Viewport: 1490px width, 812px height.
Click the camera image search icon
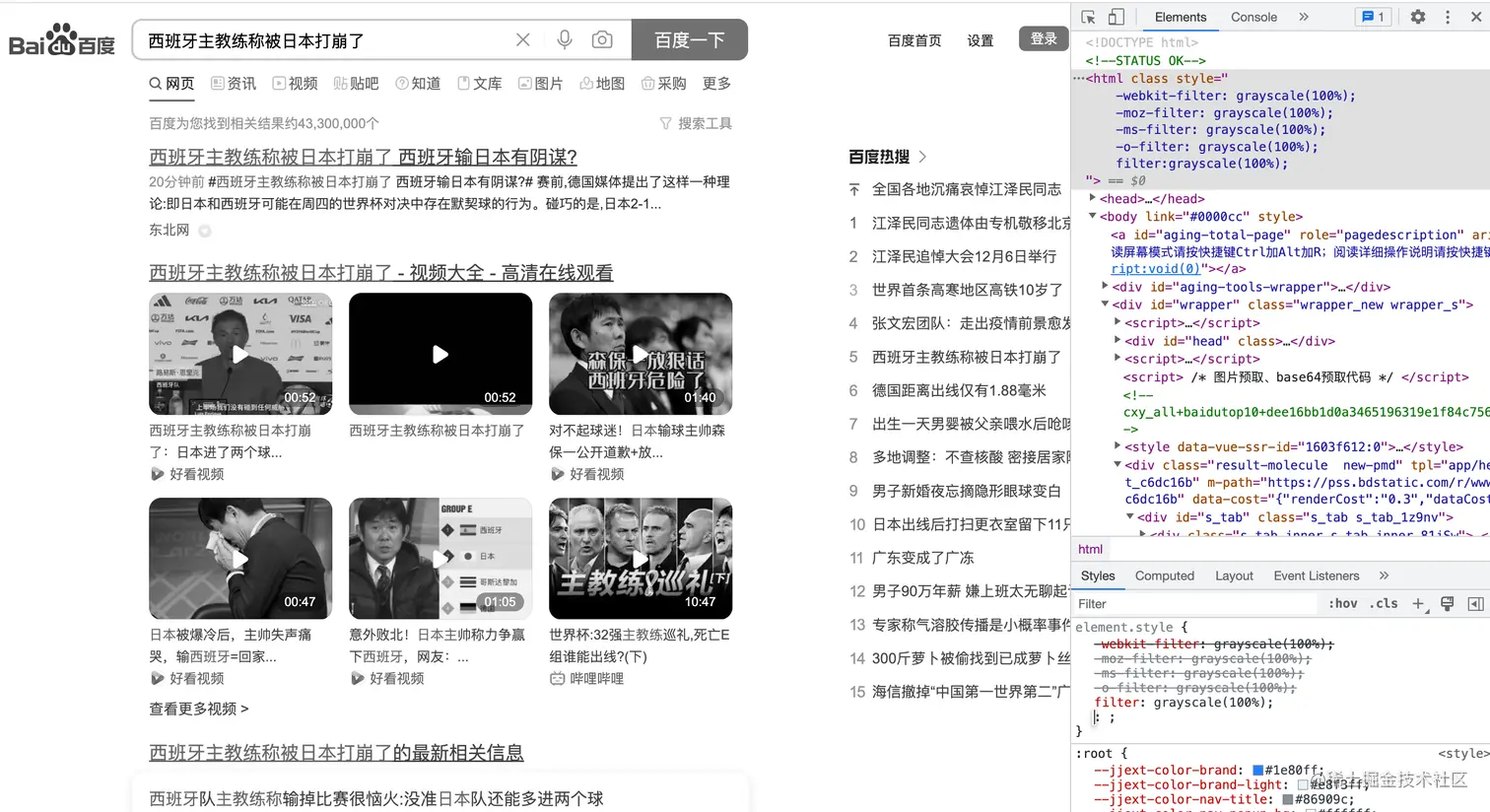tap(602, 39)
